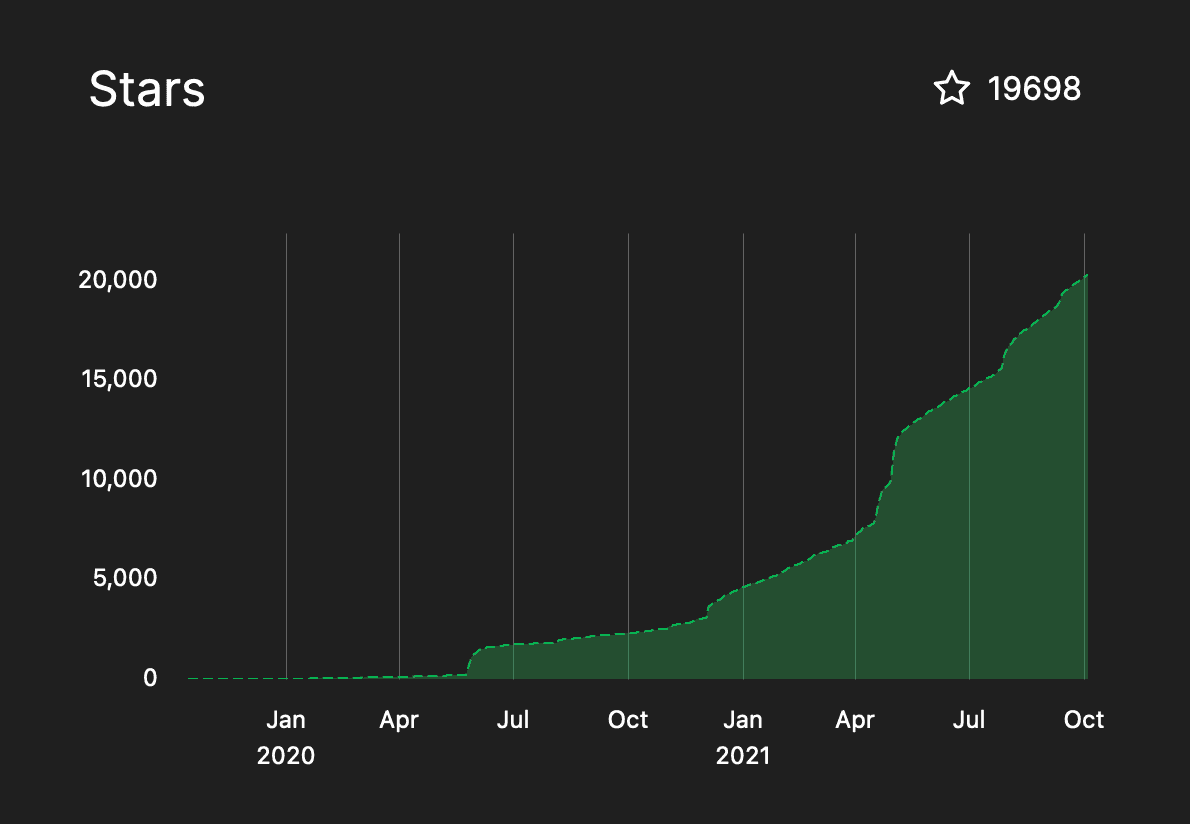Select the first Jul x-axis label
The height and width of the screenshot is (824, 1190).
[513, 720]
